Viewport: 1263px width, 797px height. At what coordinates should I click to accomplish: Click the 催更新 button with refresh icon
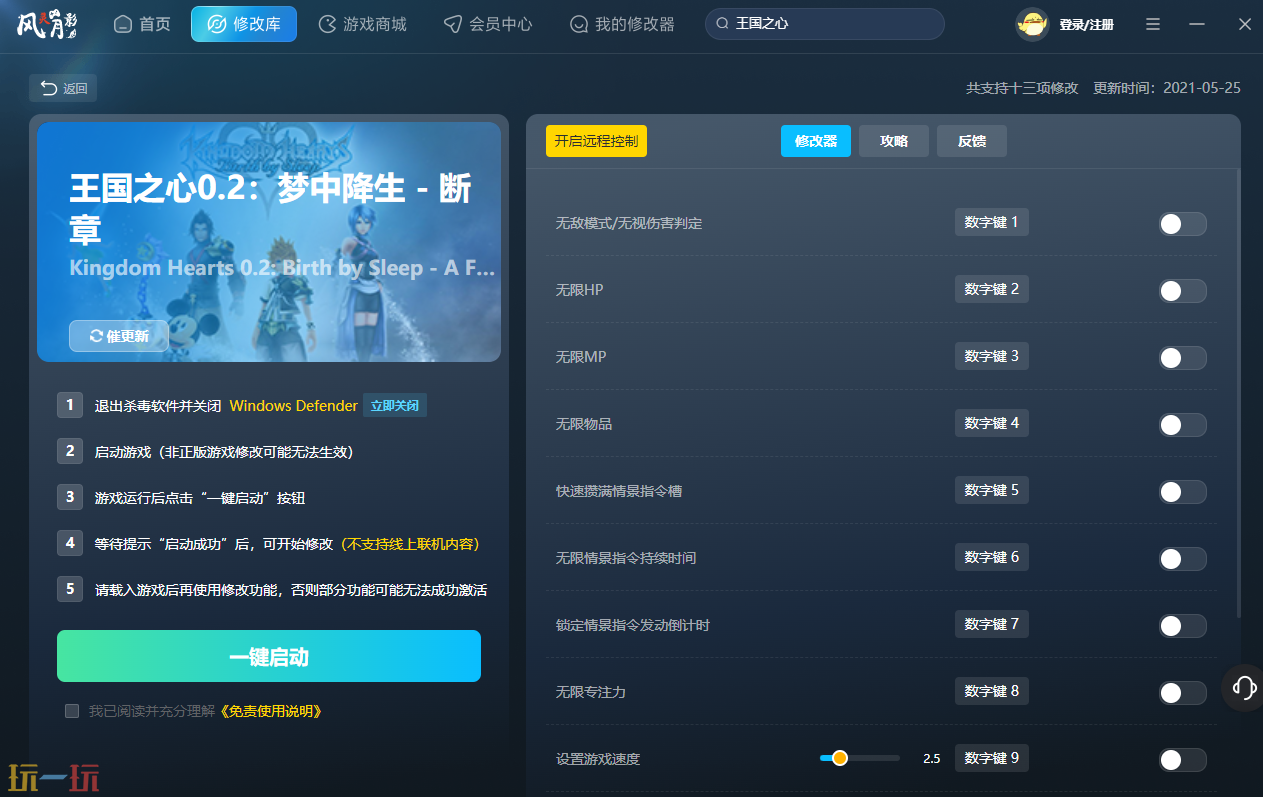(119, 336)
